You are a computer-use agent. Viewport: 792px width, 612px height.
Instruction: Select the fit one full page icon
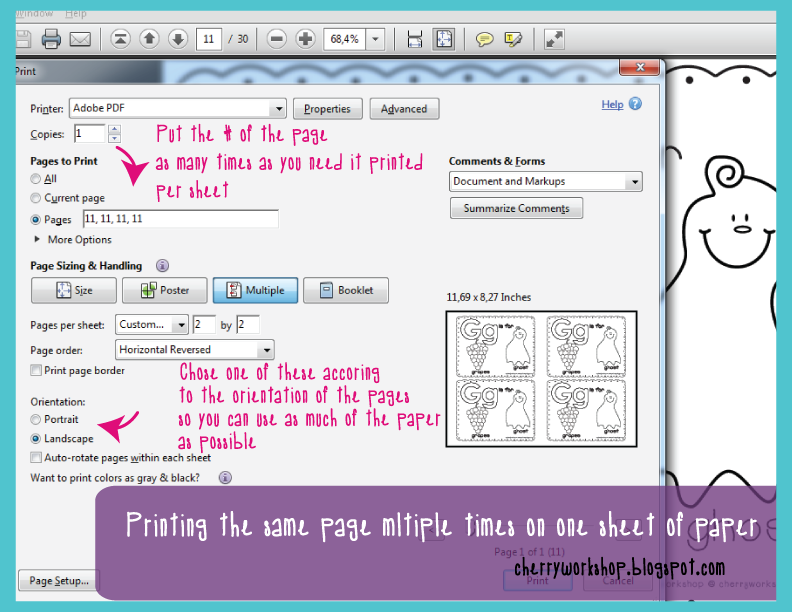444,39
